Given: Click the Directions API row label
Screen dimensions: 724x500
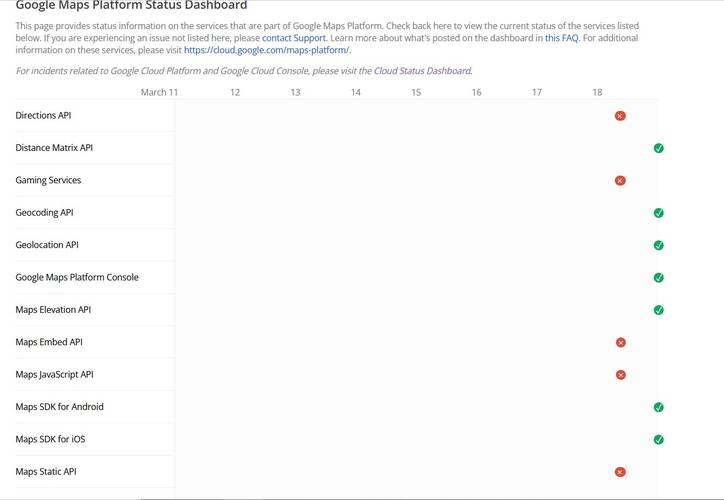Looking at the screenshot, I should pos(43,115).
